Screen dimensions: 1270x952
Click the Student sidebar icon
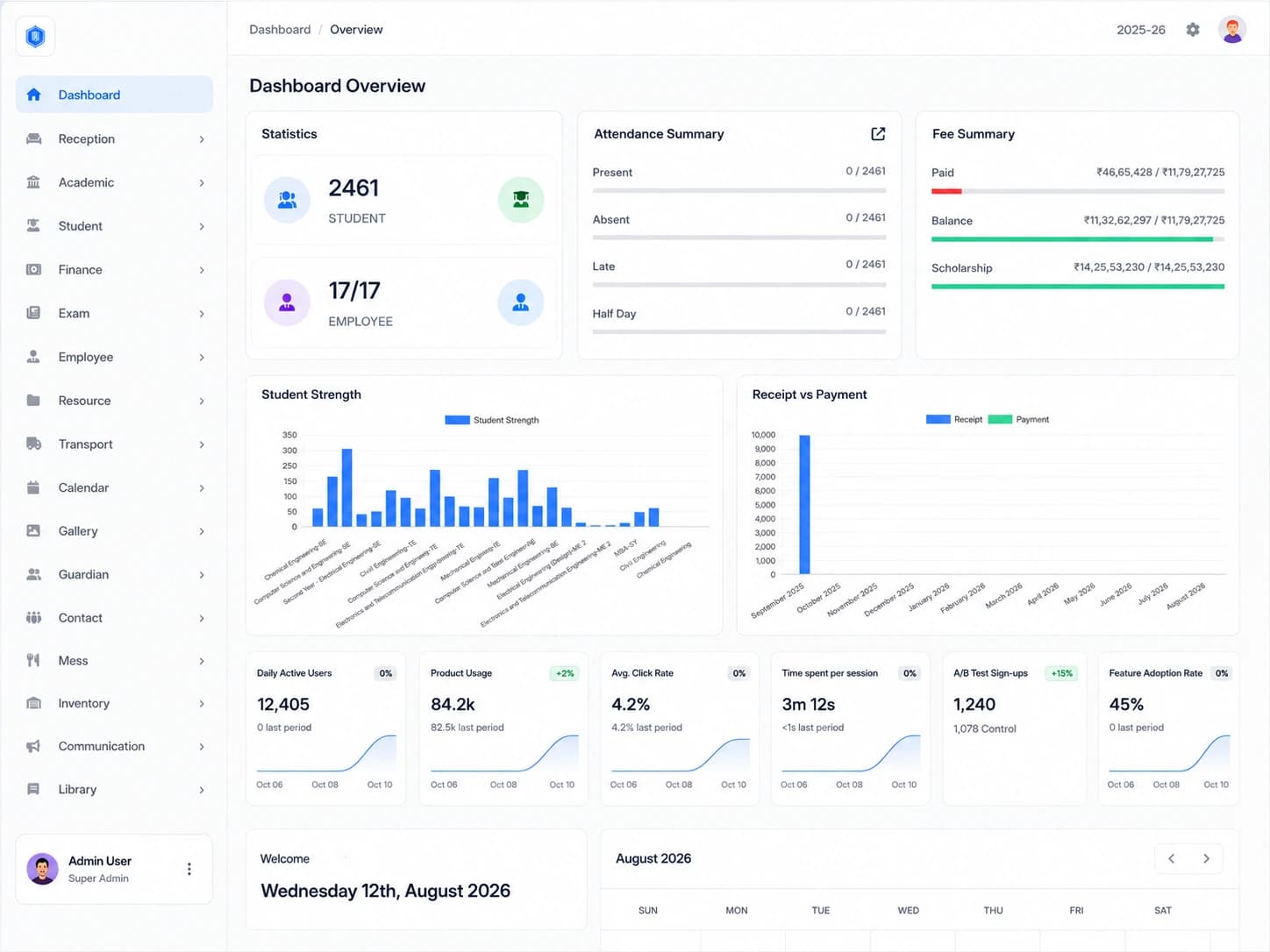pos(33,225)
